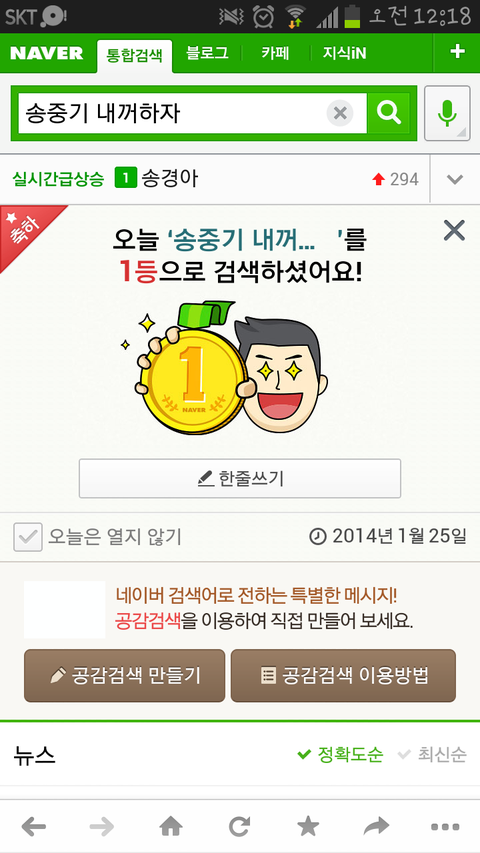The image size is (480, 853).
Task: Click the 공감검색 만들기 button
Action: 125,676
